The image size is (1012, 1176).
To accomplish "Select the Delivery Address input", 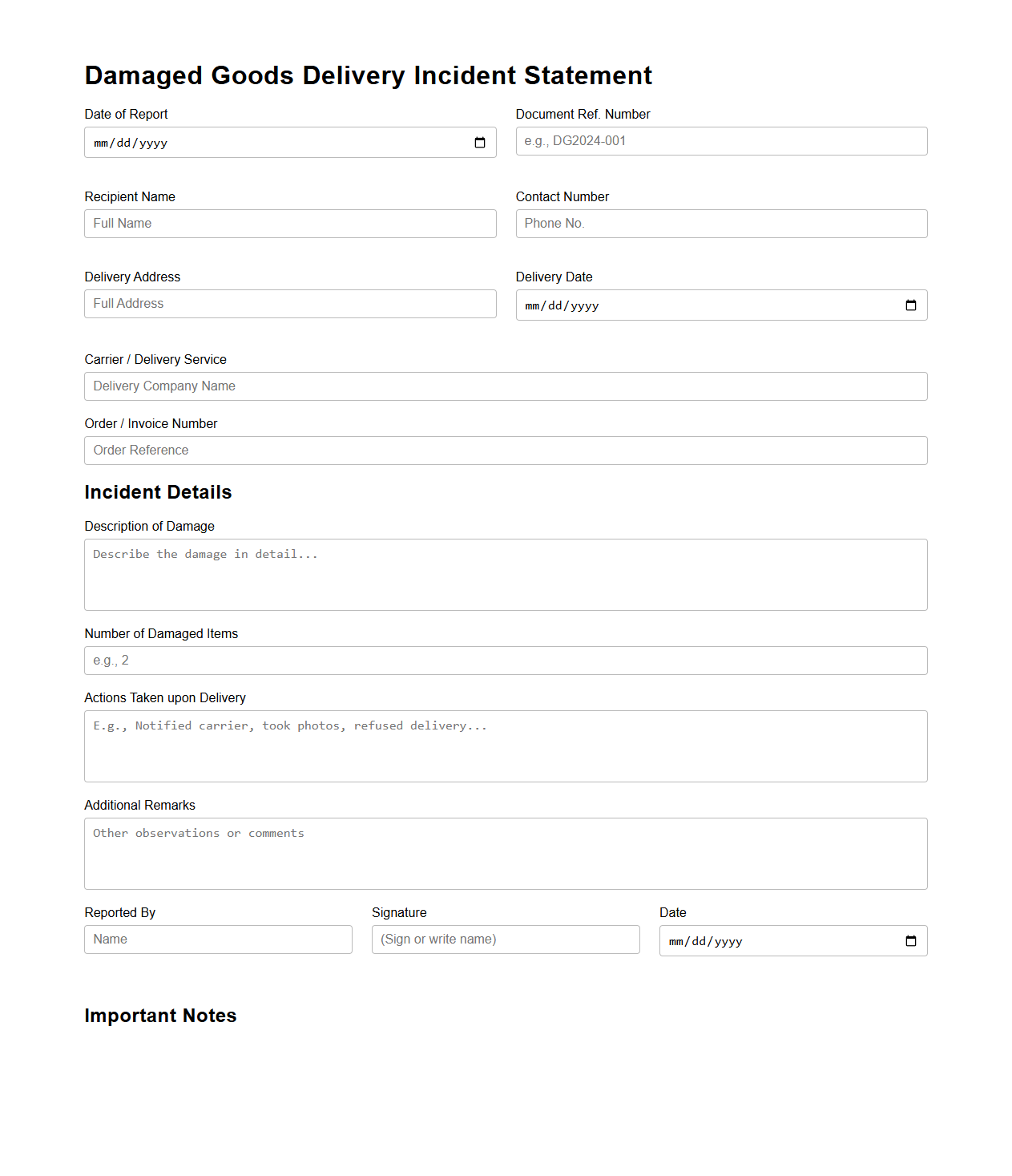I will [x=290, y=304].
